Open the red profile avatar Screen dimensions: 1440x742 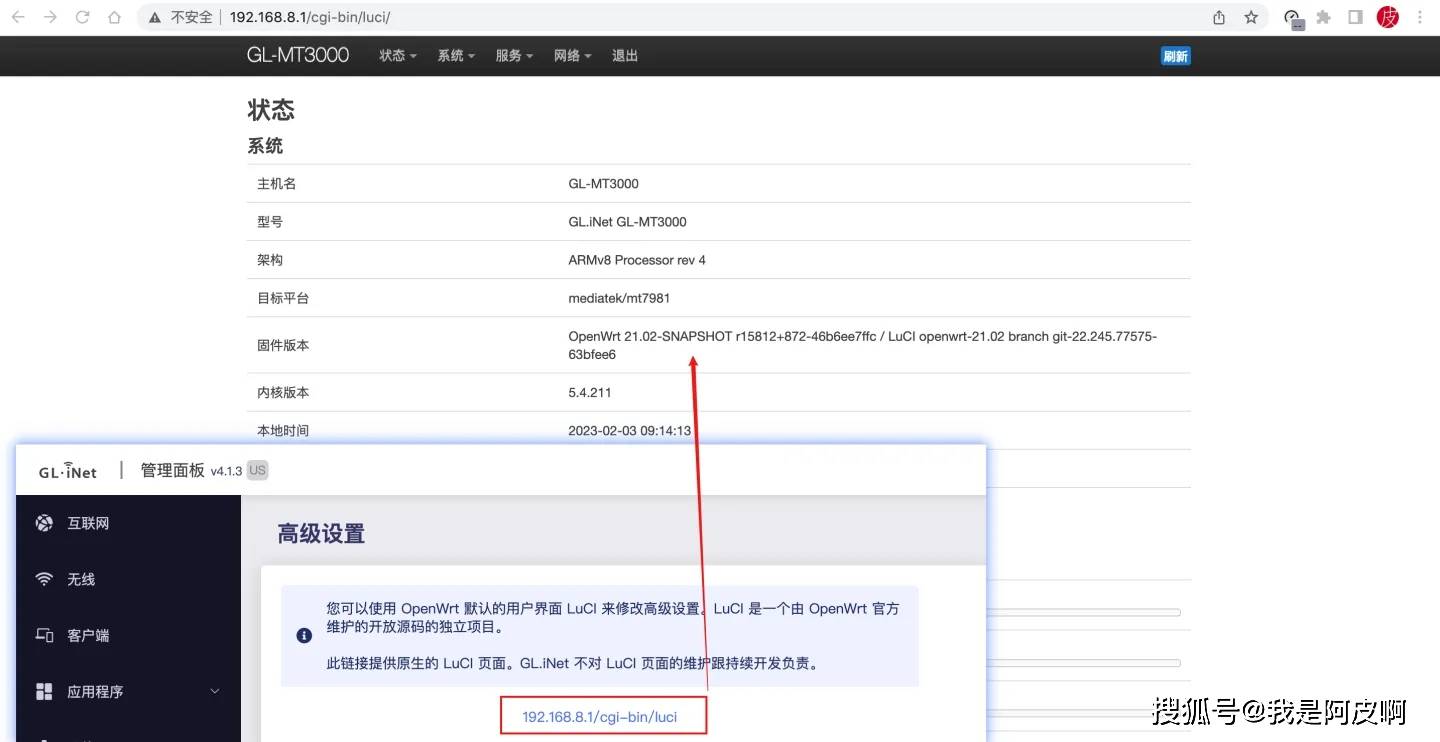[x=1388, y=17]
